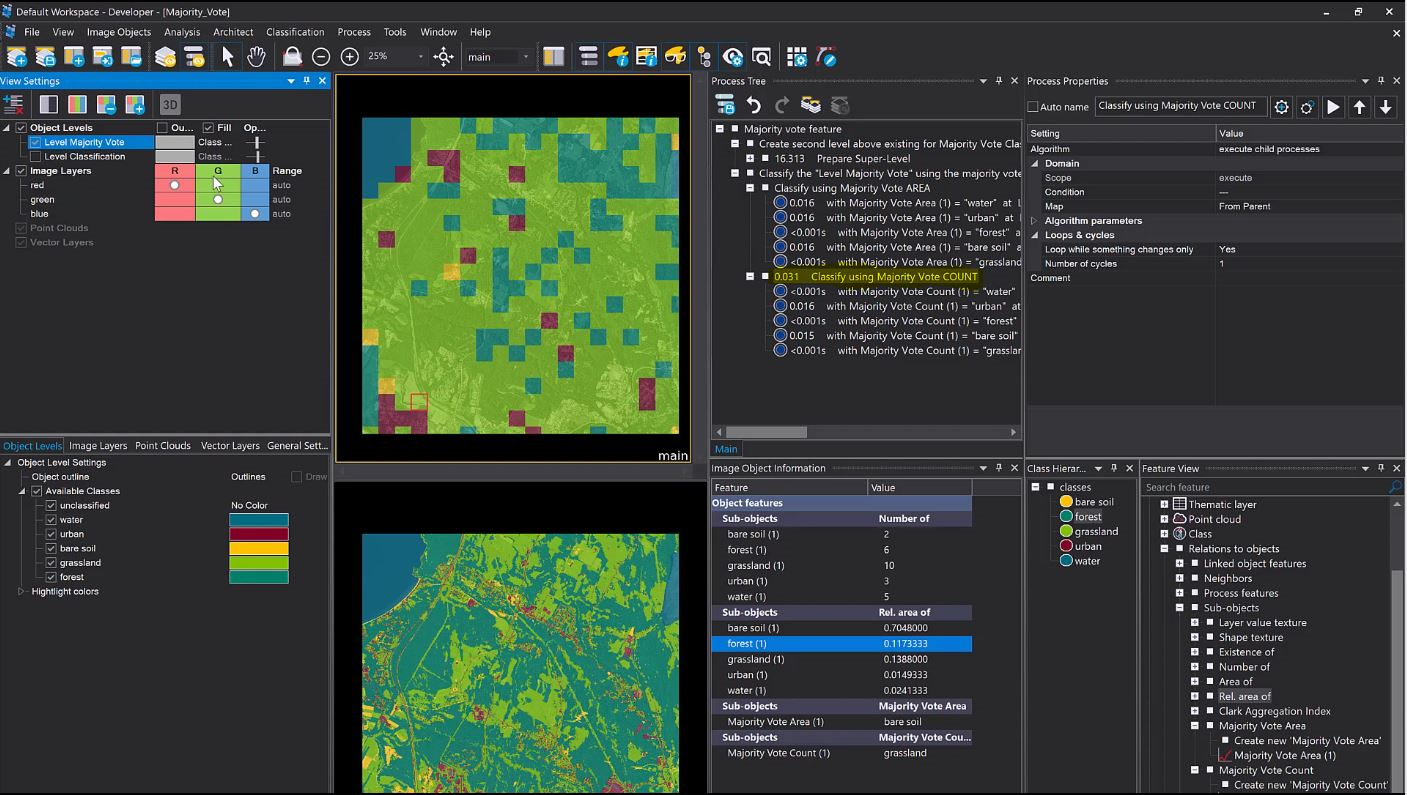Select the arrow pointer tool
Image resolution: width=1407 pixels, height=795 pixels.
click(227, 57)
